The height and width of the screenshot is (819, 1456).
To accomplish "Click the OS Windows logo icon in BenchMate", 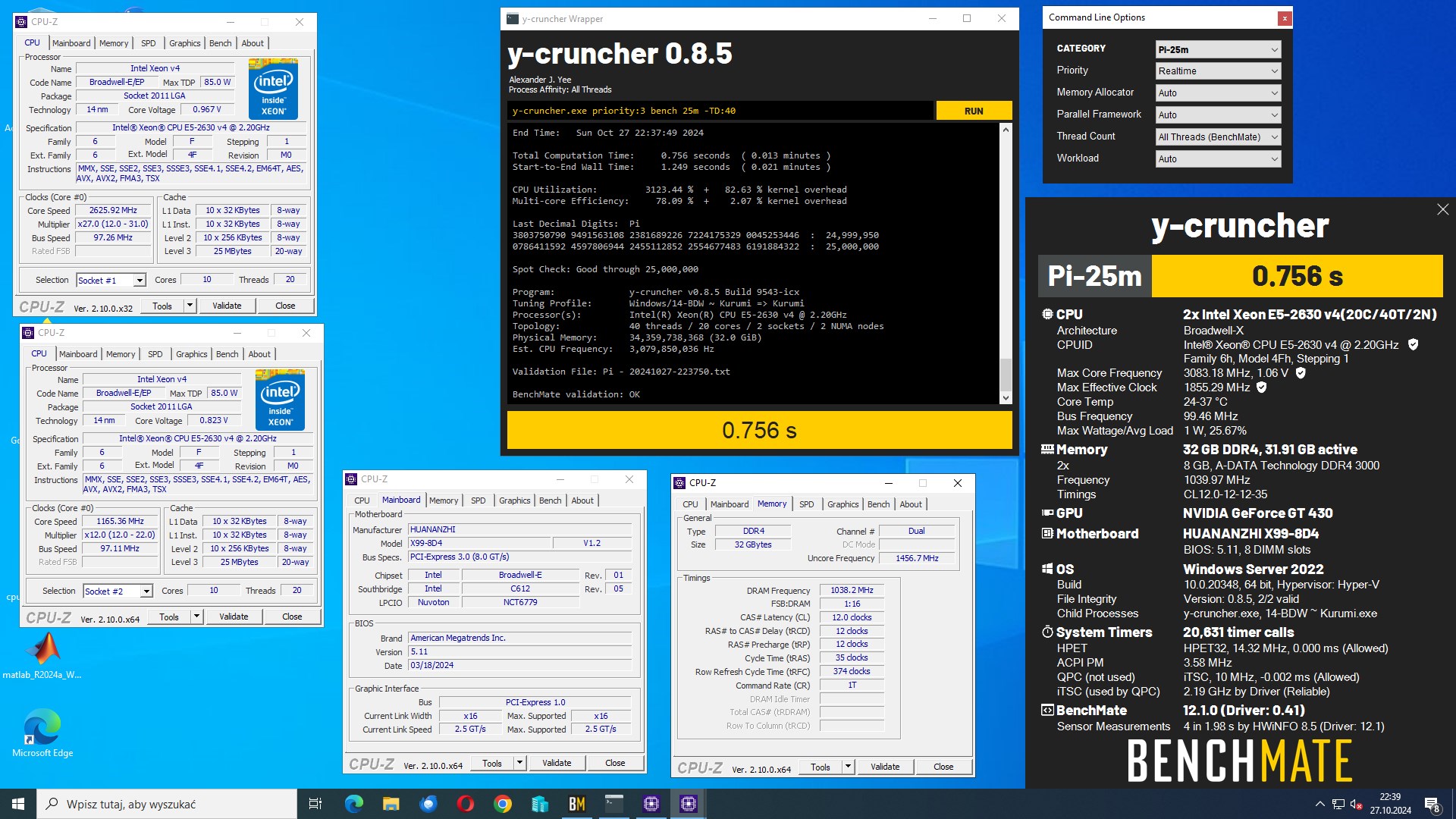I will coord(1047,569).
